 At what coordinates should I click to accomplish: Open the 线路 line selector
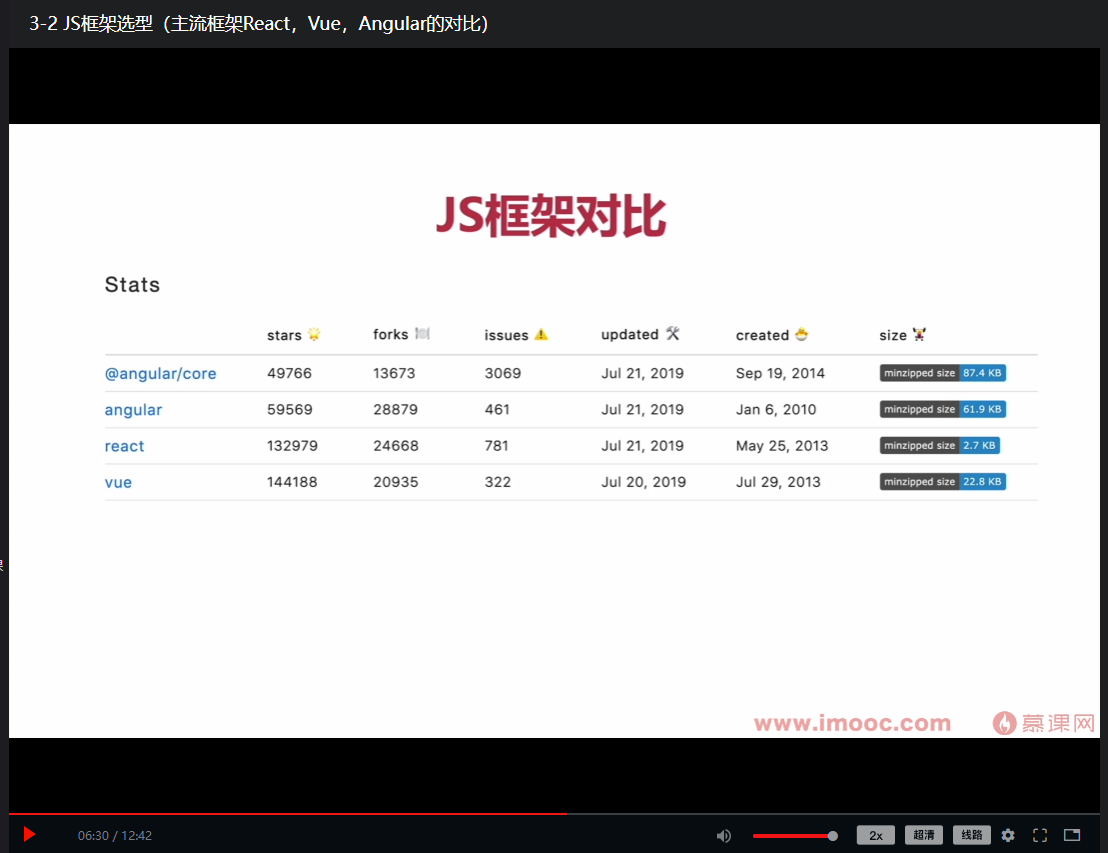point(972,835)
